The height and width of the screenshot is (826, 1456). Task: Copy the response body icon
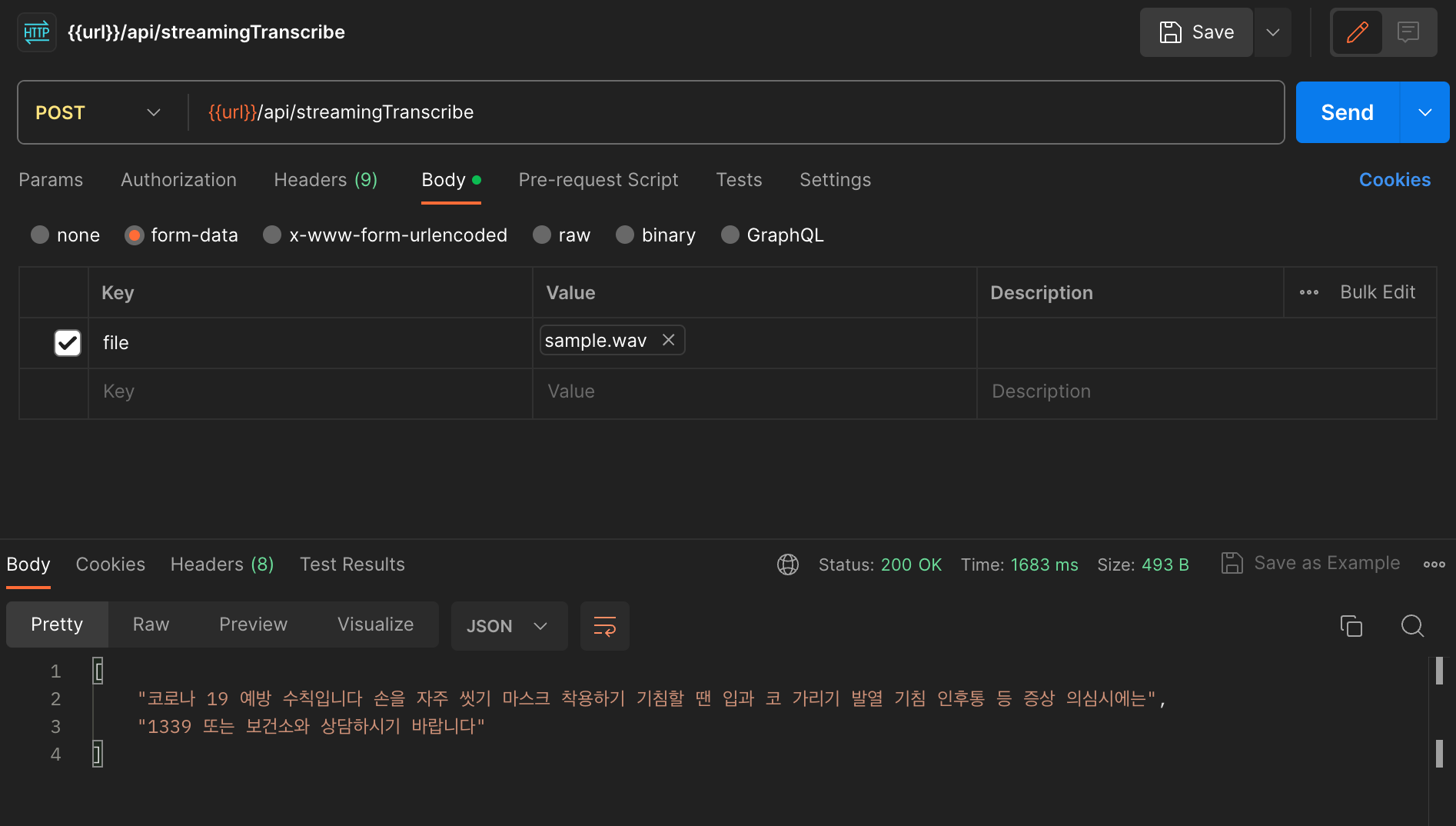click(x=1351, y=626)
